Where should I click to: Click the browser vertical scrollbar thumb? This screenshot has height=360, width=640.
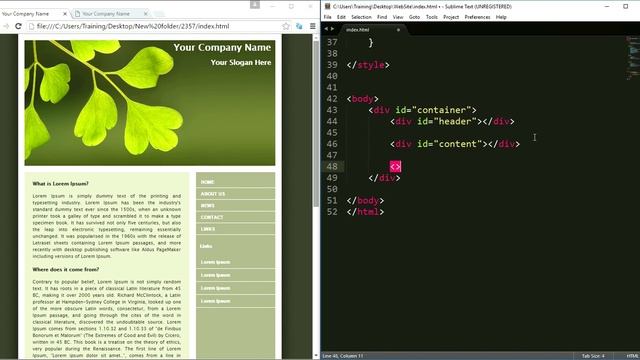[316, 124]
